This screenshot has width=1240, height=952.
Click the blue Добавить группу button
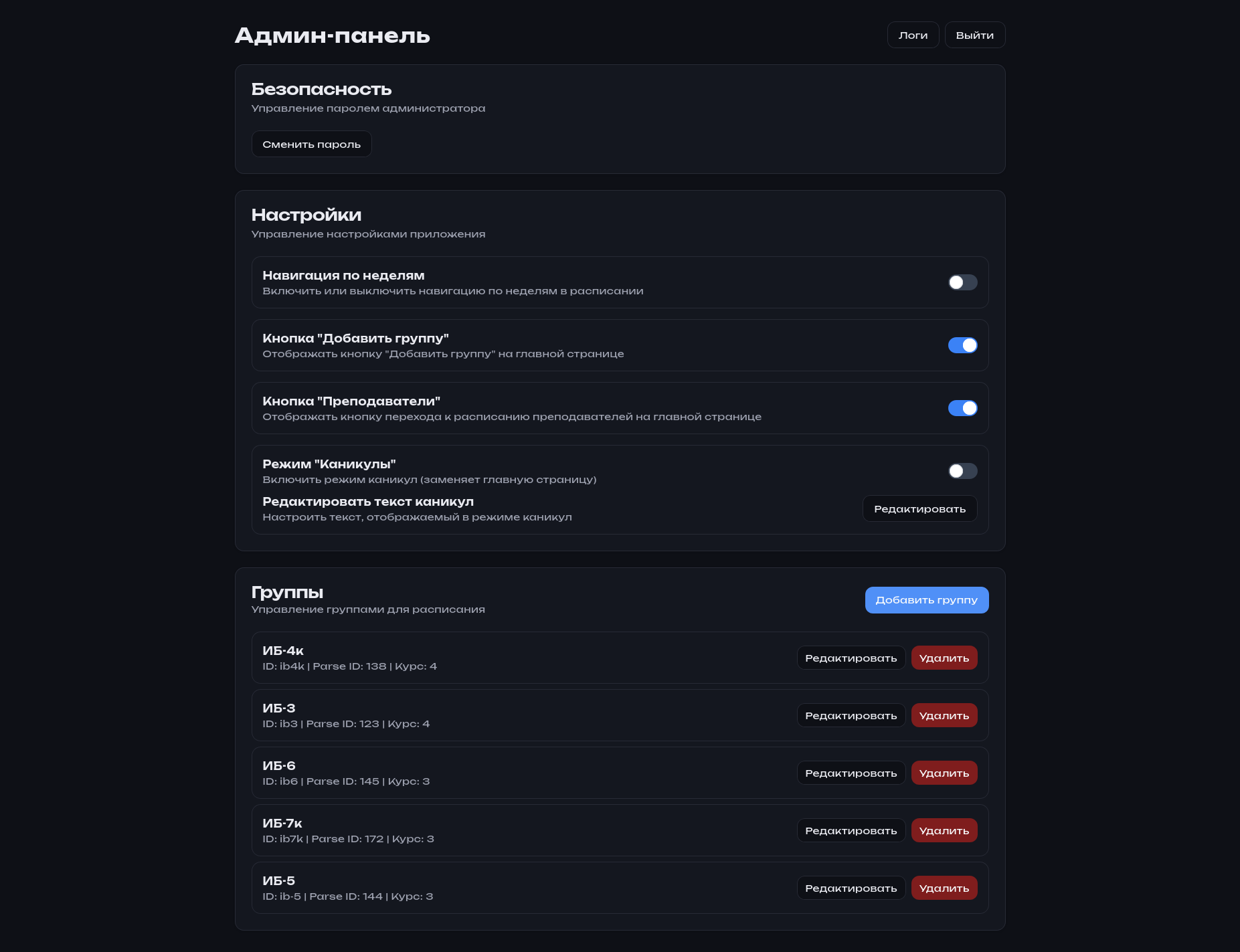[926, 600]
